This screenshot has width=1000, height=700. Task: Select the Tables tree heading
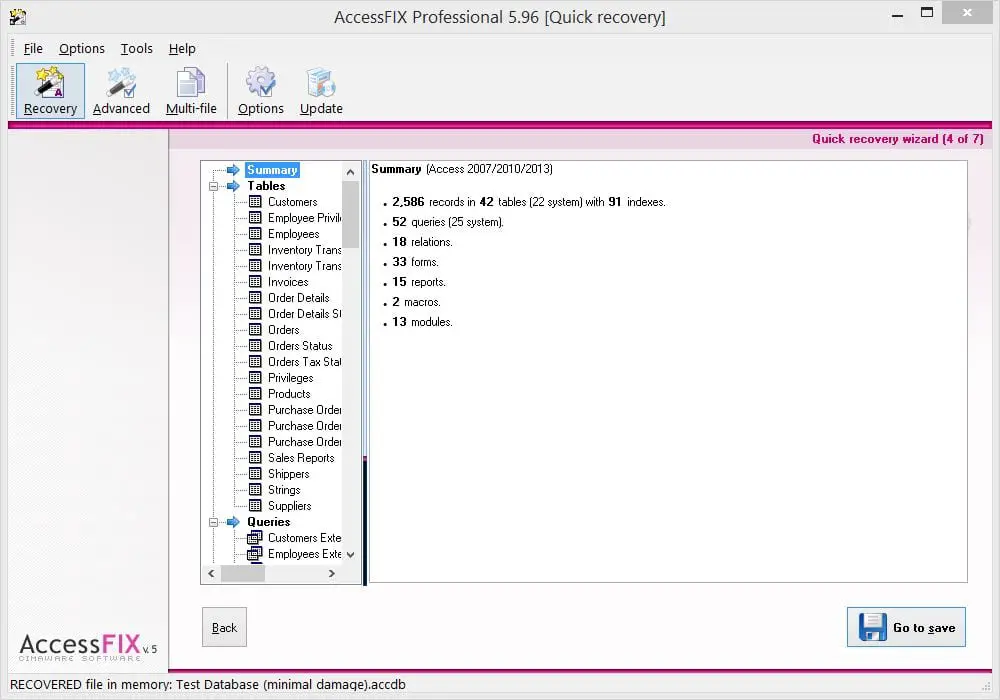pyautogui.click(x=267, y=186)
